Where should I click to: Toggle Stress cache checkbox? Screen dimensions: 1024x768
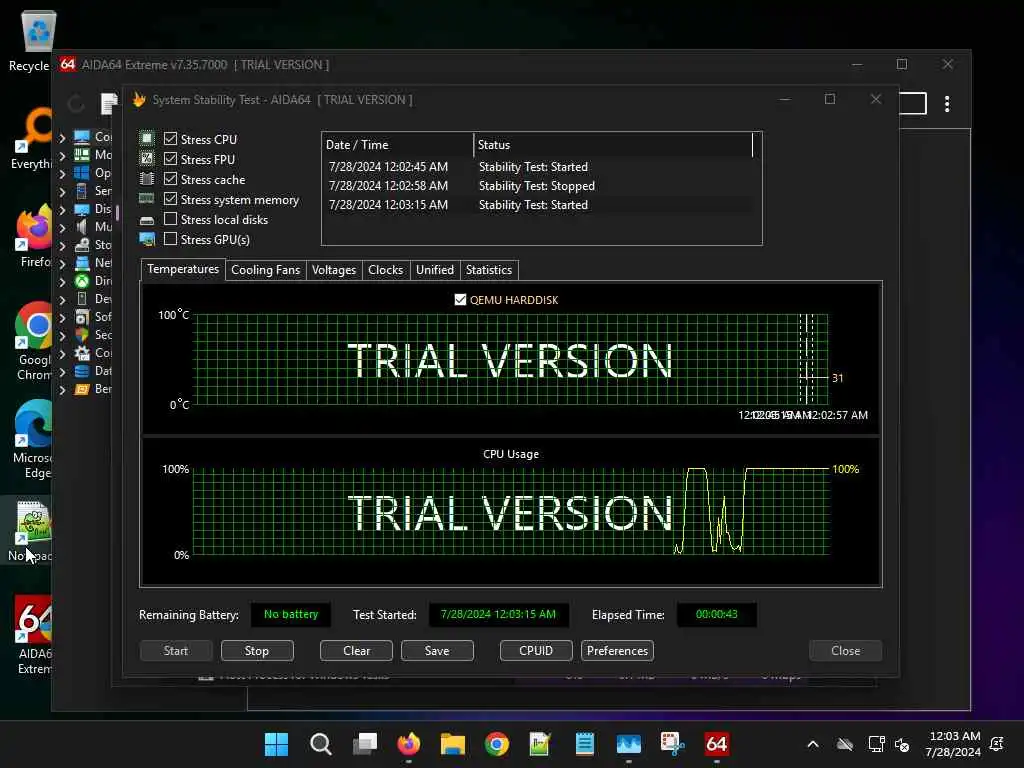pos(170,179)
